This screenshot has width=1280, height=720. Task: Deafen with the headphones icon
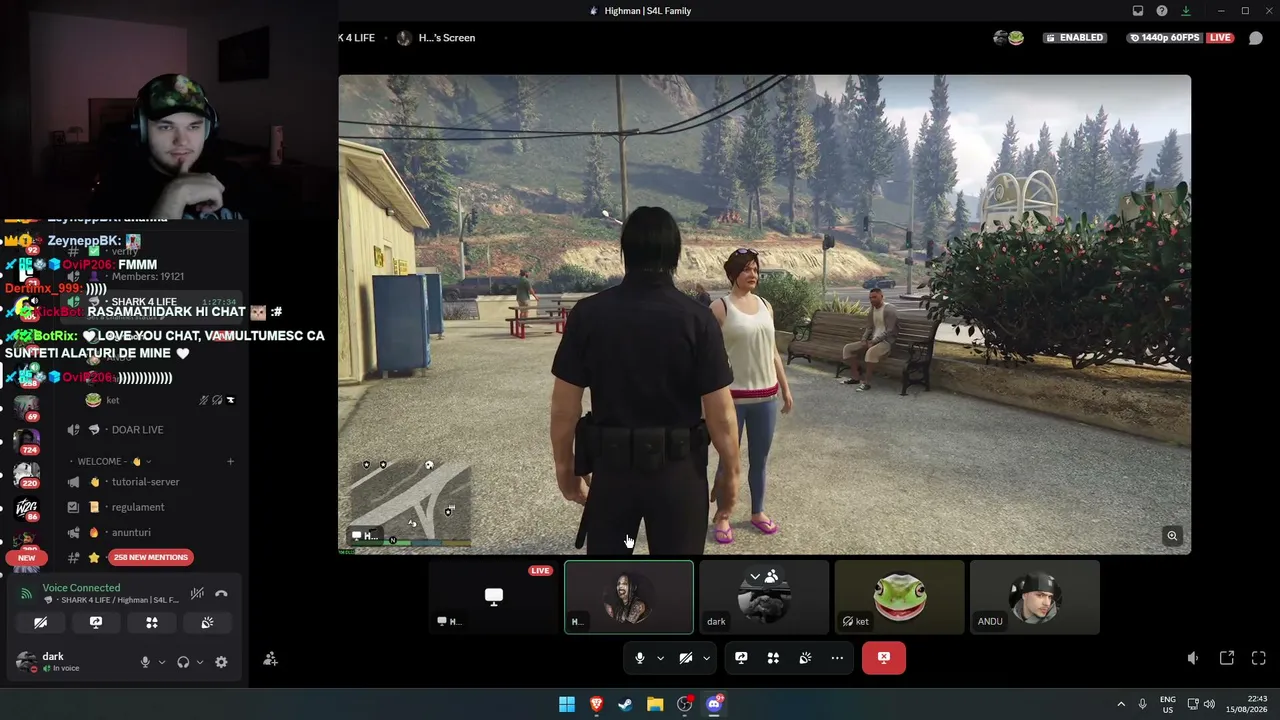[183, 662]
